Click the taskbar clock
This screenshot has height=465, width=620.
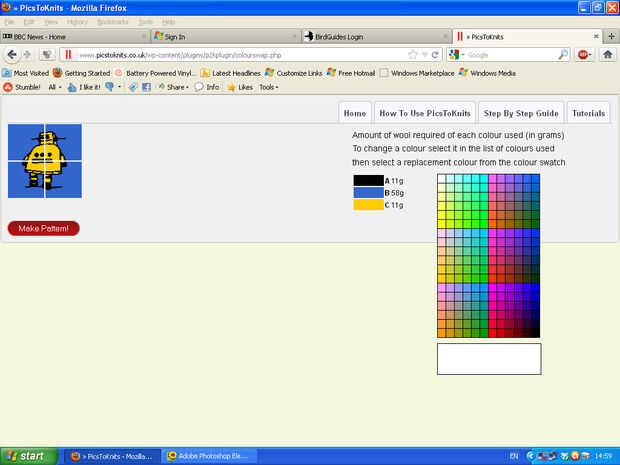click(602, 456)
